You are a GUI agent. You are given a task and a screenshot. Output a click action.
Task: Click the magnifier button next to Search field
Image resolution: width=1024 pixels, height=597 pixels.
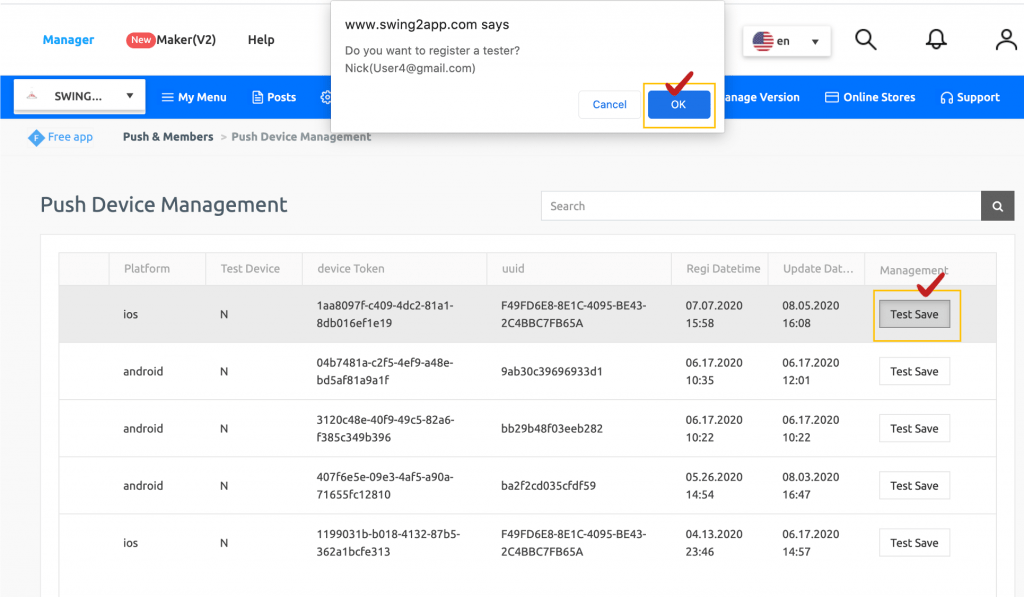[997, 206]
